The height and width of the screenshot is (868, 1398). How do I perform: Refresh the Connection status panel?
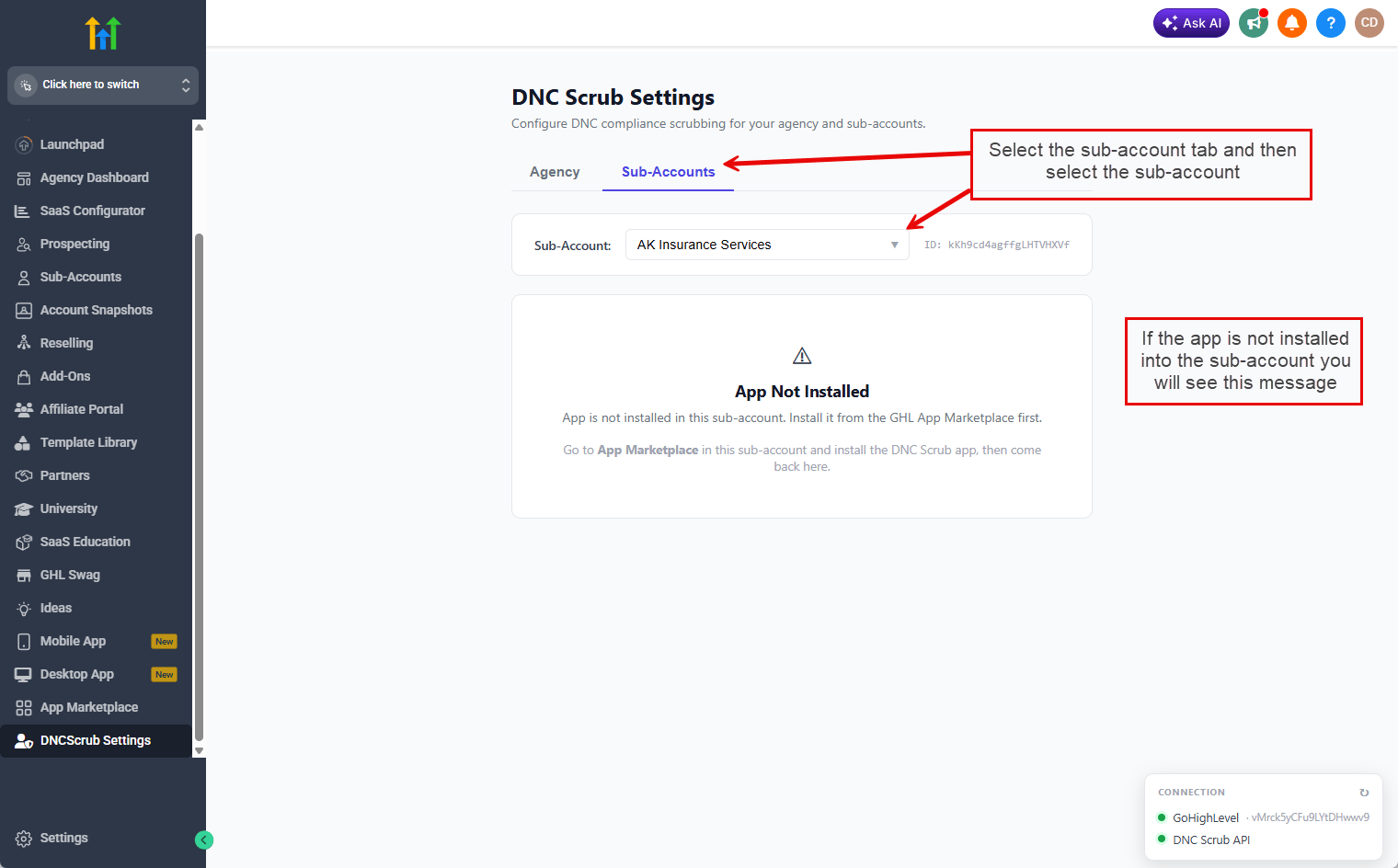[1364, 792]
